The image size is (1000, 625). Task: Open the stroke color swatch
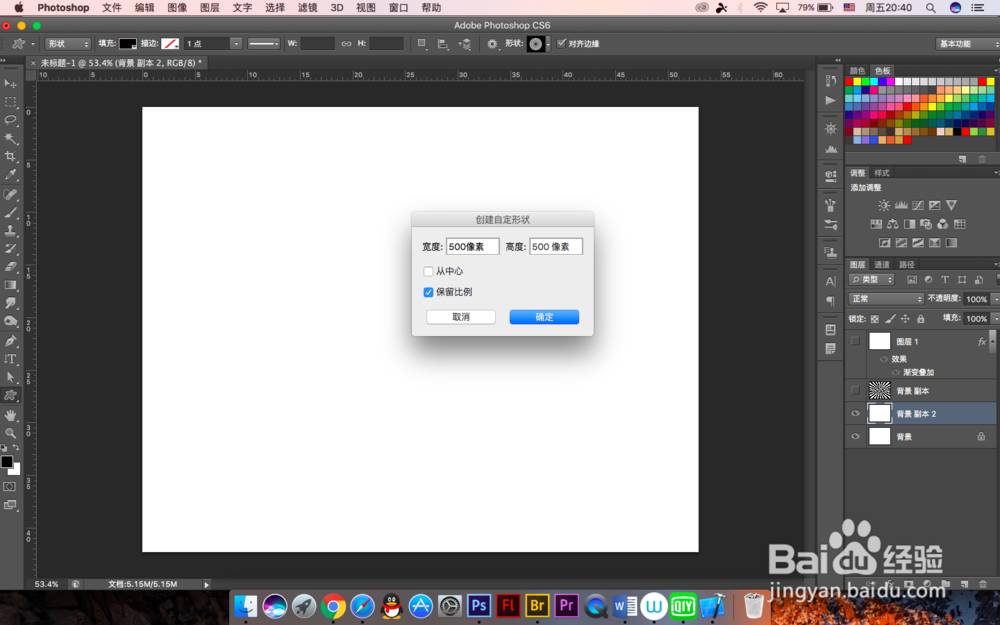point(170,43)
